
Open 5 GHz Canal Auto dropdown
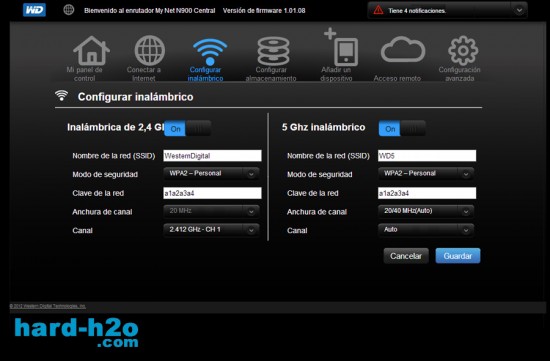(426, 230)
